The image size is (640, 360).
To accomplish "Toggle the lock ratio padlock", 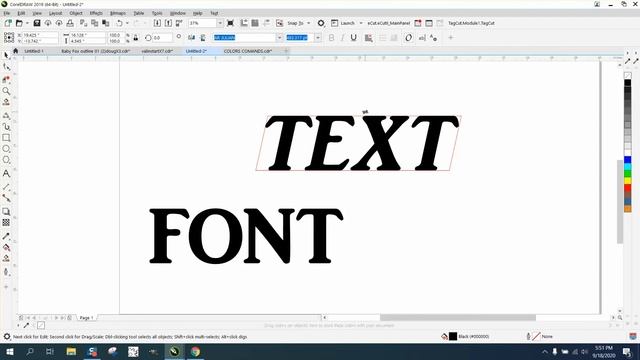I will [x=136, y=38].
